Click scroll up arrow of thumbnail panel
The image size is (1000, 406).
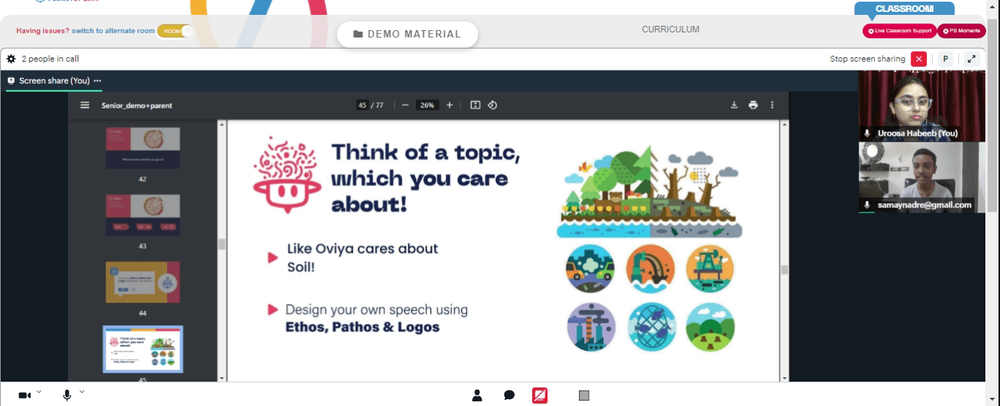point(222,124)
